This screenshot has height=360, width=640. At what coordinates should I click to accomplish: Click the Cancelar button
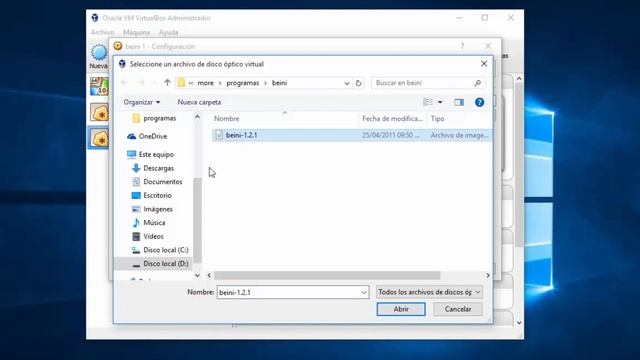458,309
